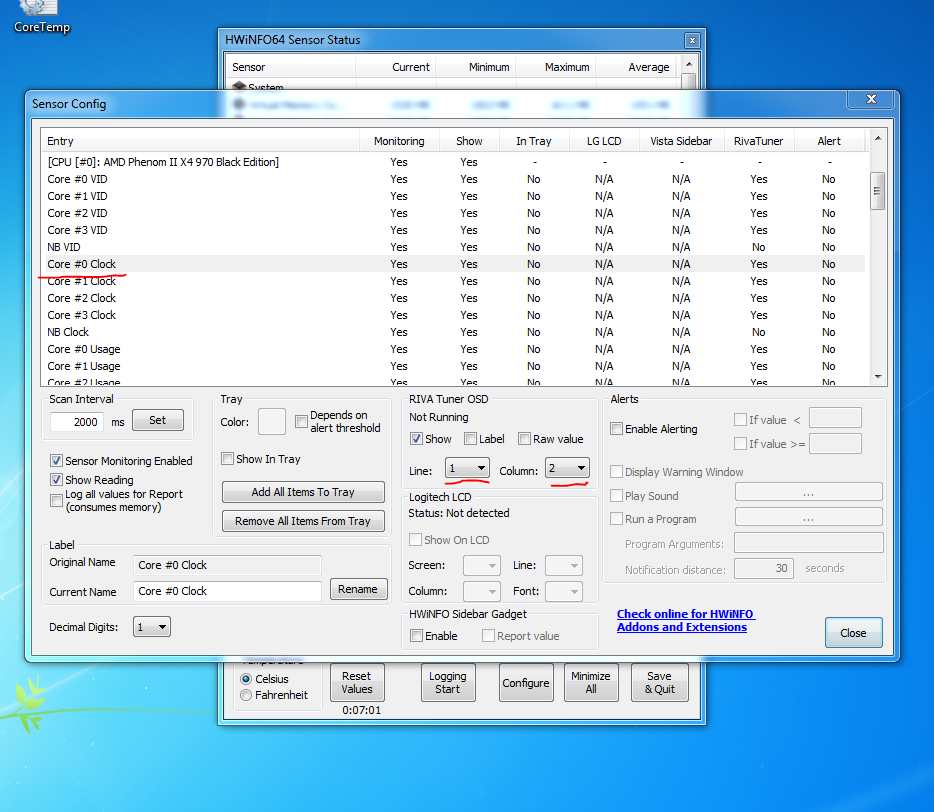Click Logging Start in Sensor Status window
Viewport: 934px width, 812px height.
448,683
